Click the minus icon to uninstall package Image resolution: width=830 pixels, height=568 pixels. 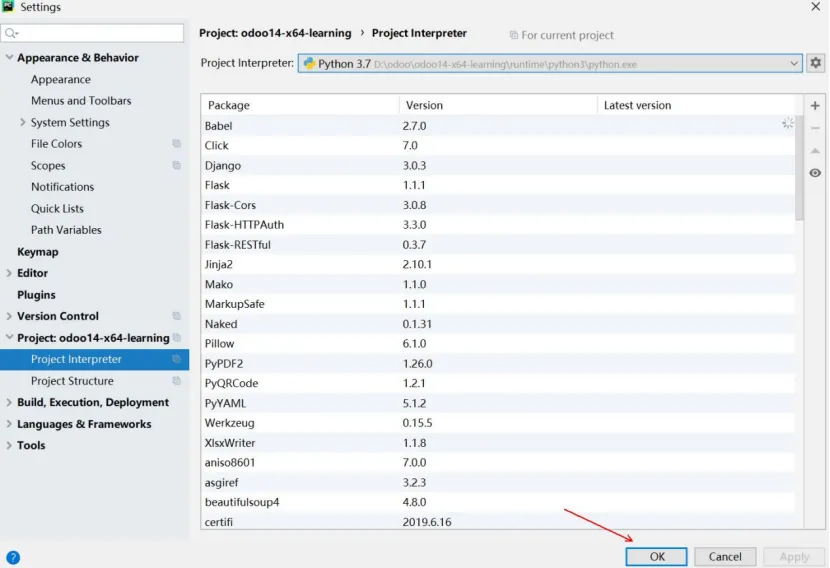(815, 128)
